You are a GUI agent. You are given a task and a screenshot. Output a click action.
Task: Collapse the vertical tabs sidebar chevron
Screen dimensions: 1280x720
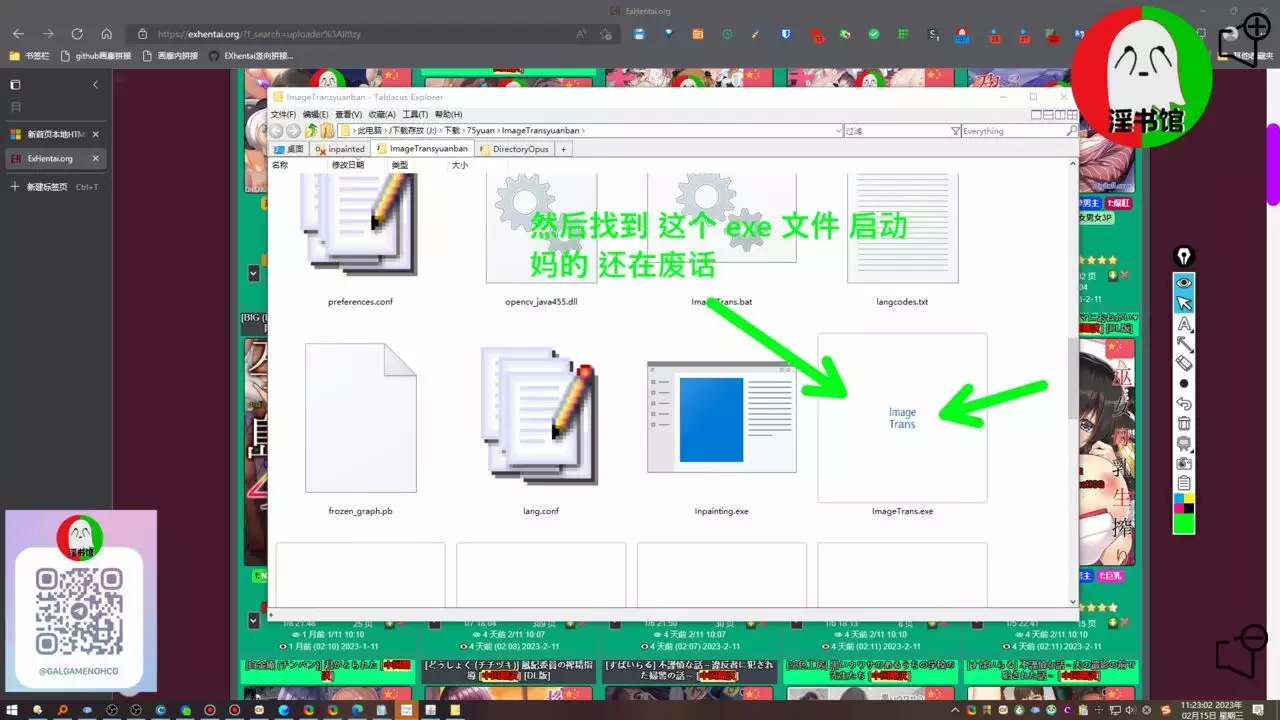pyautogui.click(x=96, y=85)
